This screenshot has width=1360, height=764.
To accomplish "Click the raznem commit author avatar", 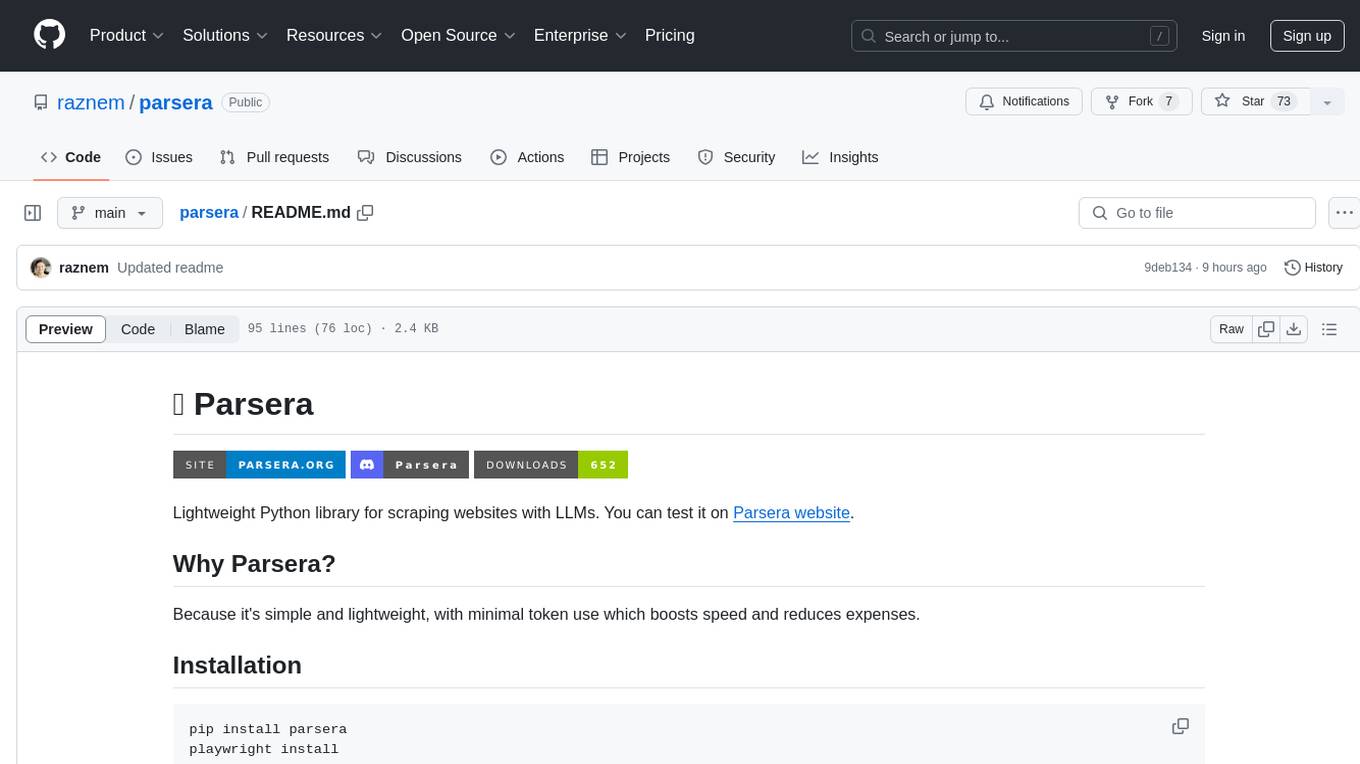I will pos(41,268).
